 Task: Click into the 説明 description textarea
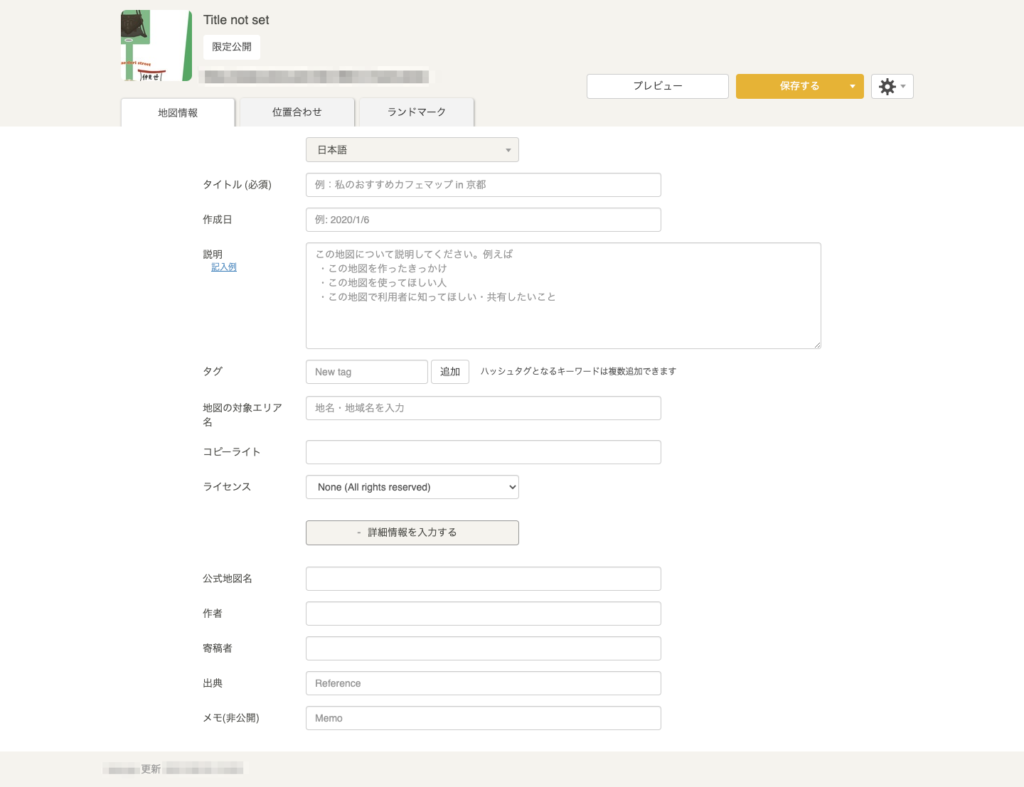point(563,296)
